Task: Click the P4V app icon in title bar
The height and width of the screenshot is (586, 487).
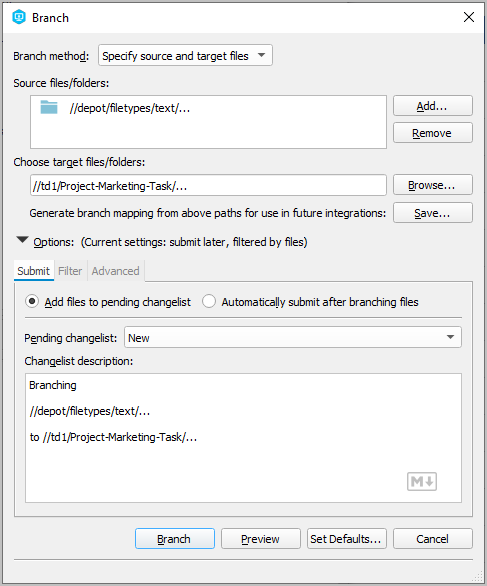Action: 19,17
